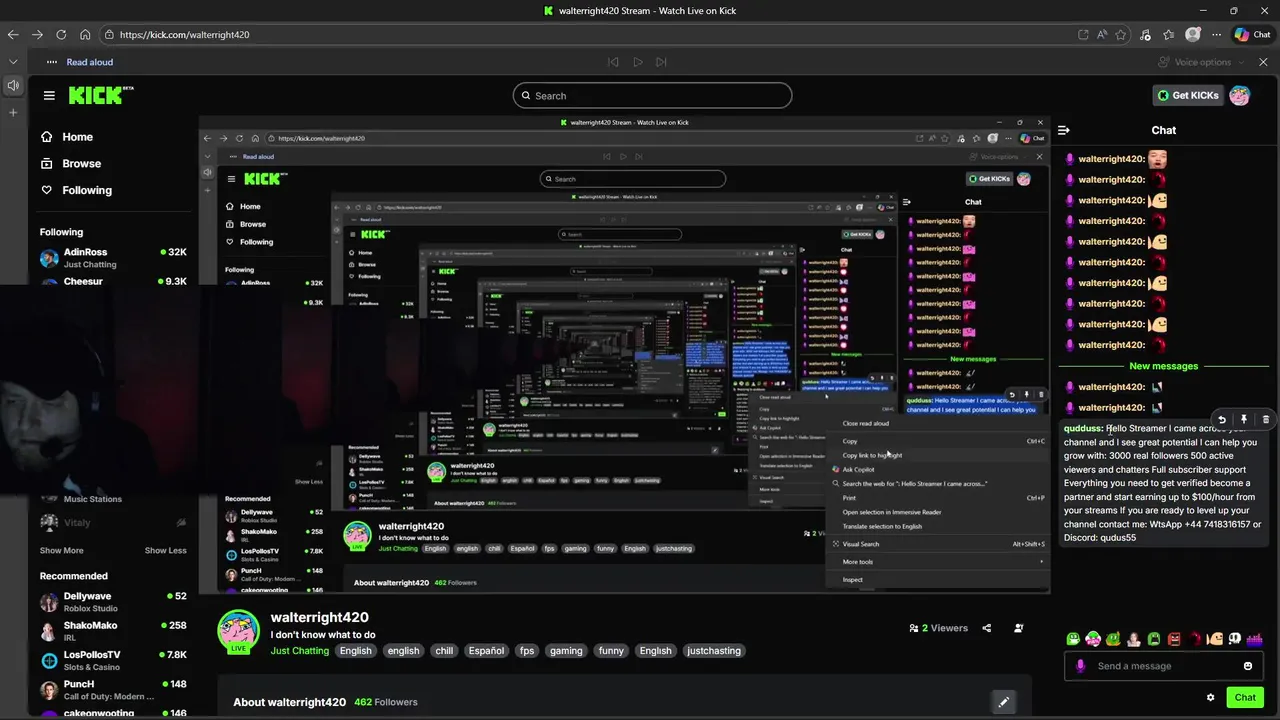Open the Kick hamburger menu beside the logo

[x=49, y=95]
